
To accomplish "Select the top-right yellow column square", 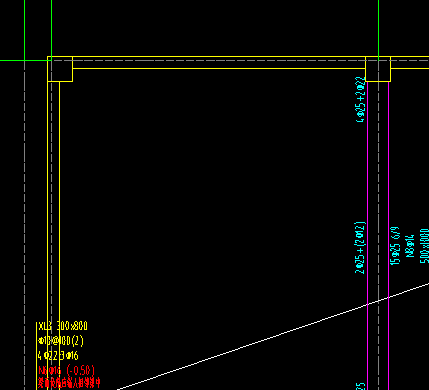I will click(378, 69).
